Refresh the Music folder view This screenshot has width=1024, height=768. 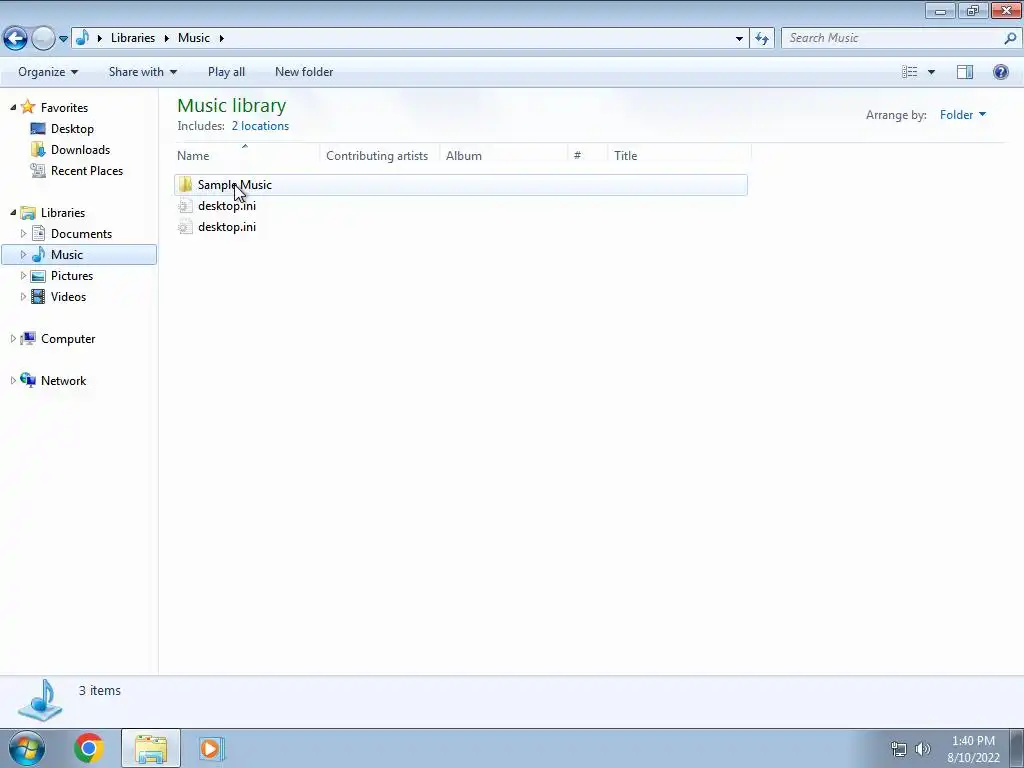(762, 39)
